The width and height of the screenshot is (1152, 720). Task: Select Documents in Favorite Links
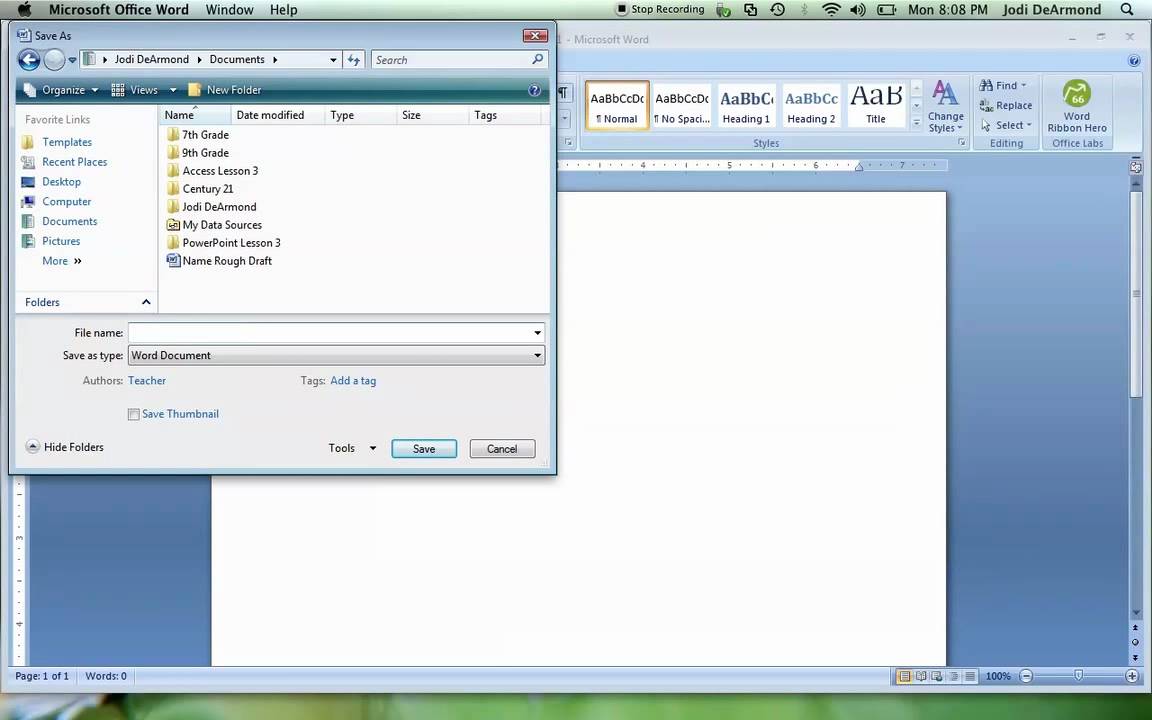69,221
